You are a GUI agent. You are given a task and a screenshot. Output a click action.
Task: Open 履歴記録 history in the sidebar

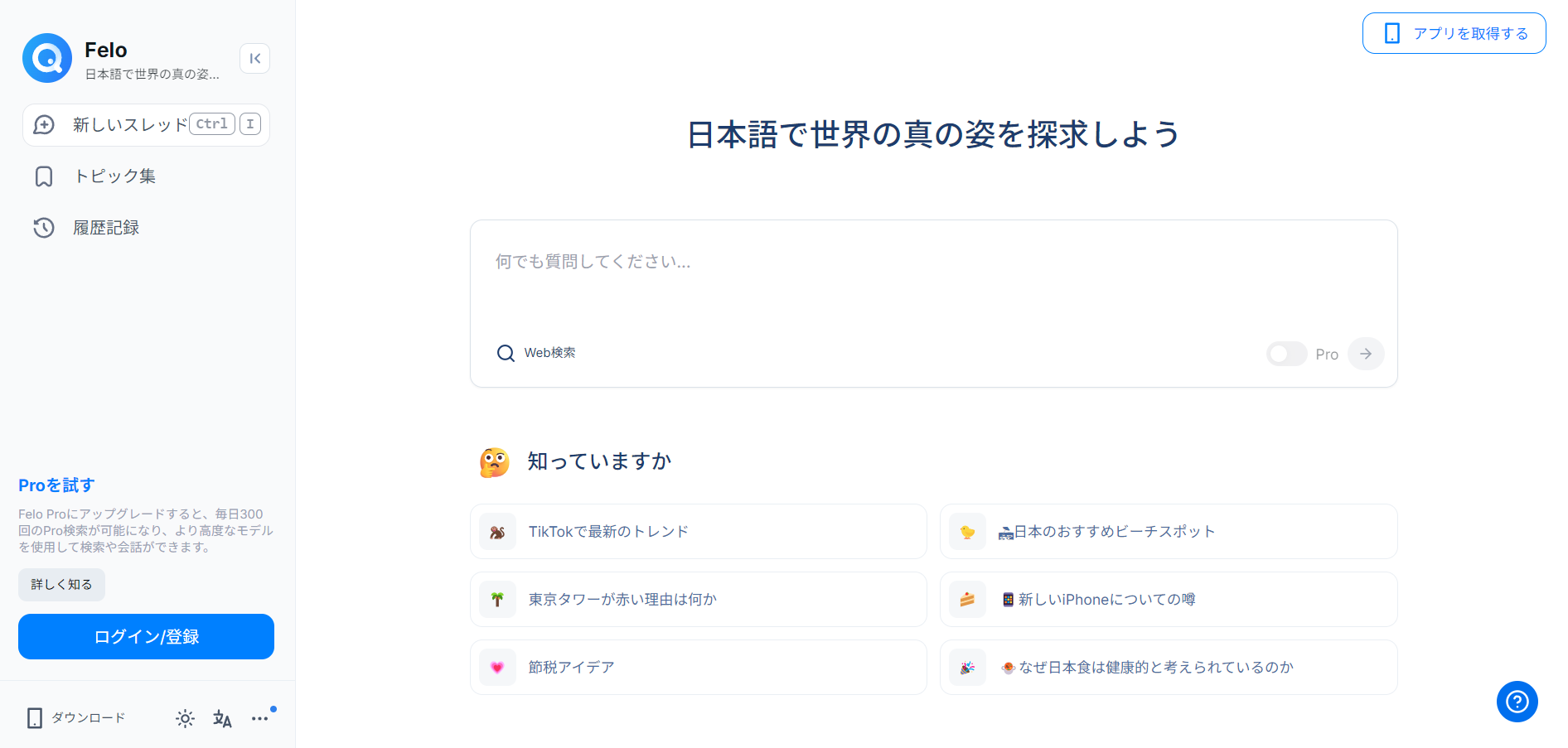(x=106, y=228)
